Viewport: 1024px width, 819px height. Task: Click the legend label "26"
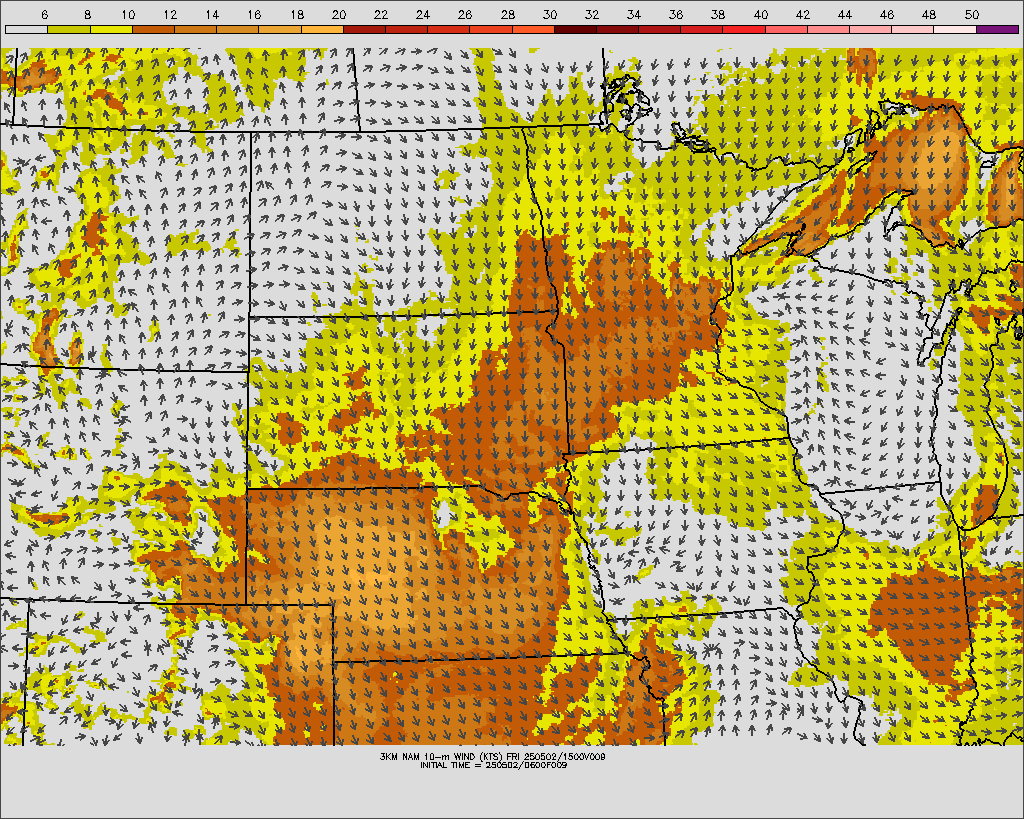pyautogui.click(x=465, y=14)
